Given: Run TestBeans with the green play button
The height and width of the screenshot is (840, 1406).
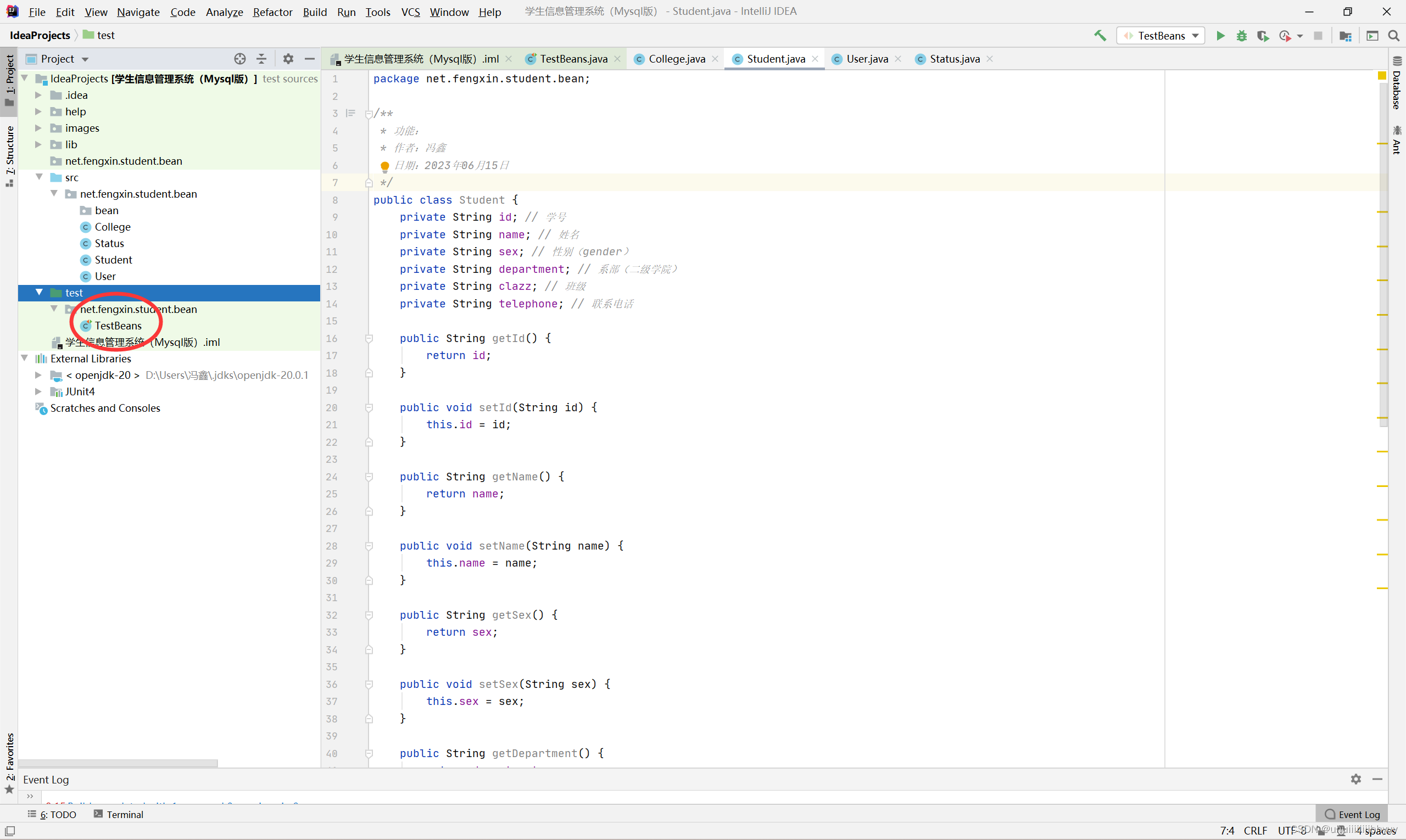Looking at the screenshot, I should 1220,36.
